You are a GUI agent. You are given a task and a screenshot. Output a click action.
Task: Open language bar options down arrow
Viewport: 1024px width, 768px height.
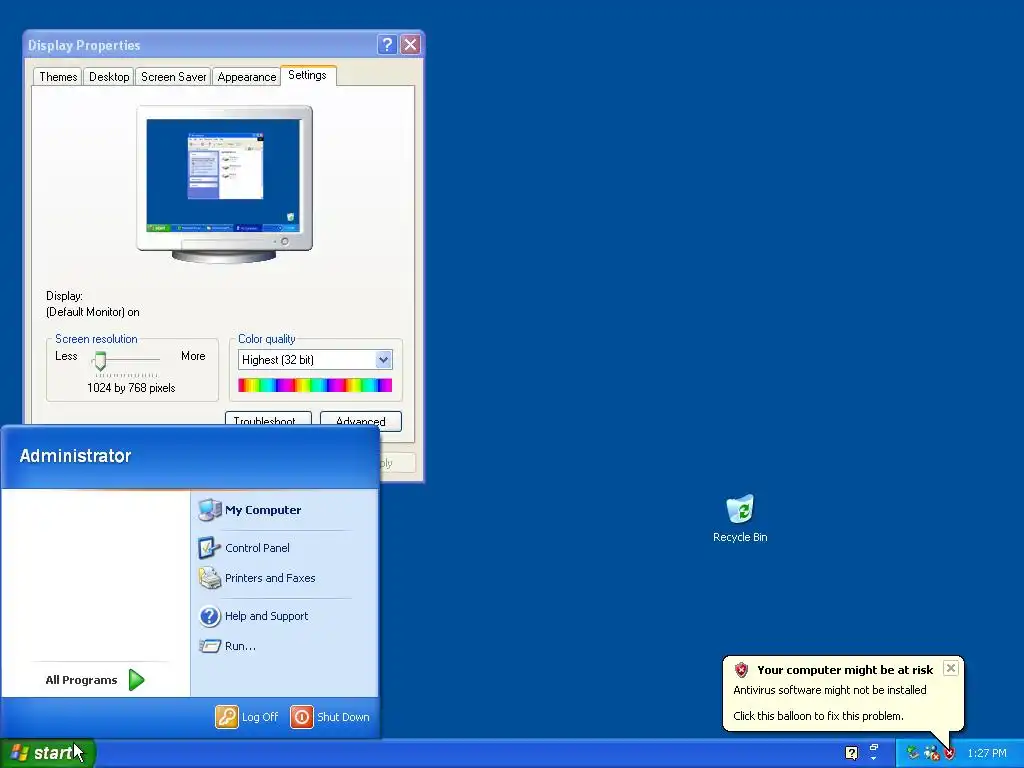(874, 759)
